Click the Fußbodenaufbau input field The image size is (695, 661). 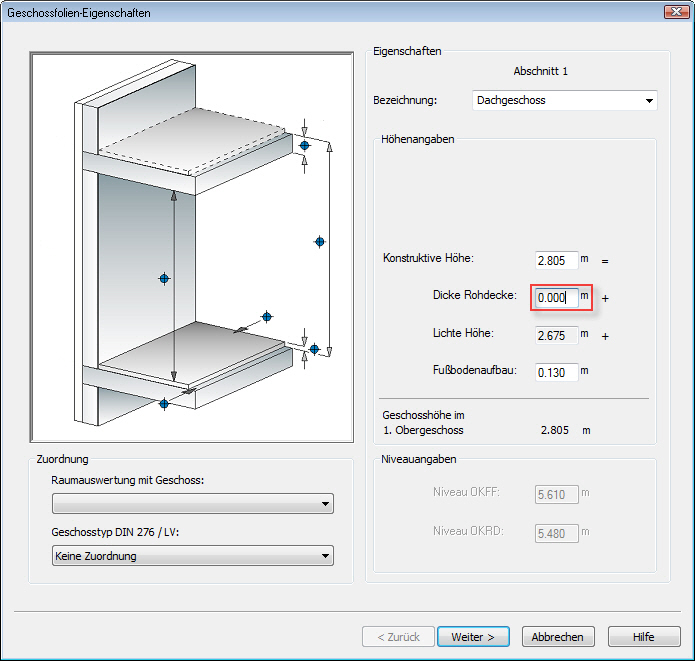tap(557, 372)
